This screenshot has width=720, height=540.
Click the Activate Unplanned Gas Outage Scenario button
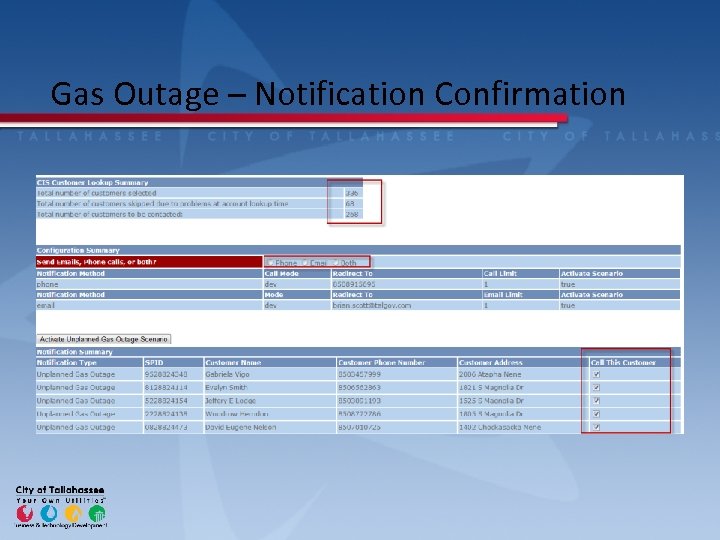(x=103, y=339)
